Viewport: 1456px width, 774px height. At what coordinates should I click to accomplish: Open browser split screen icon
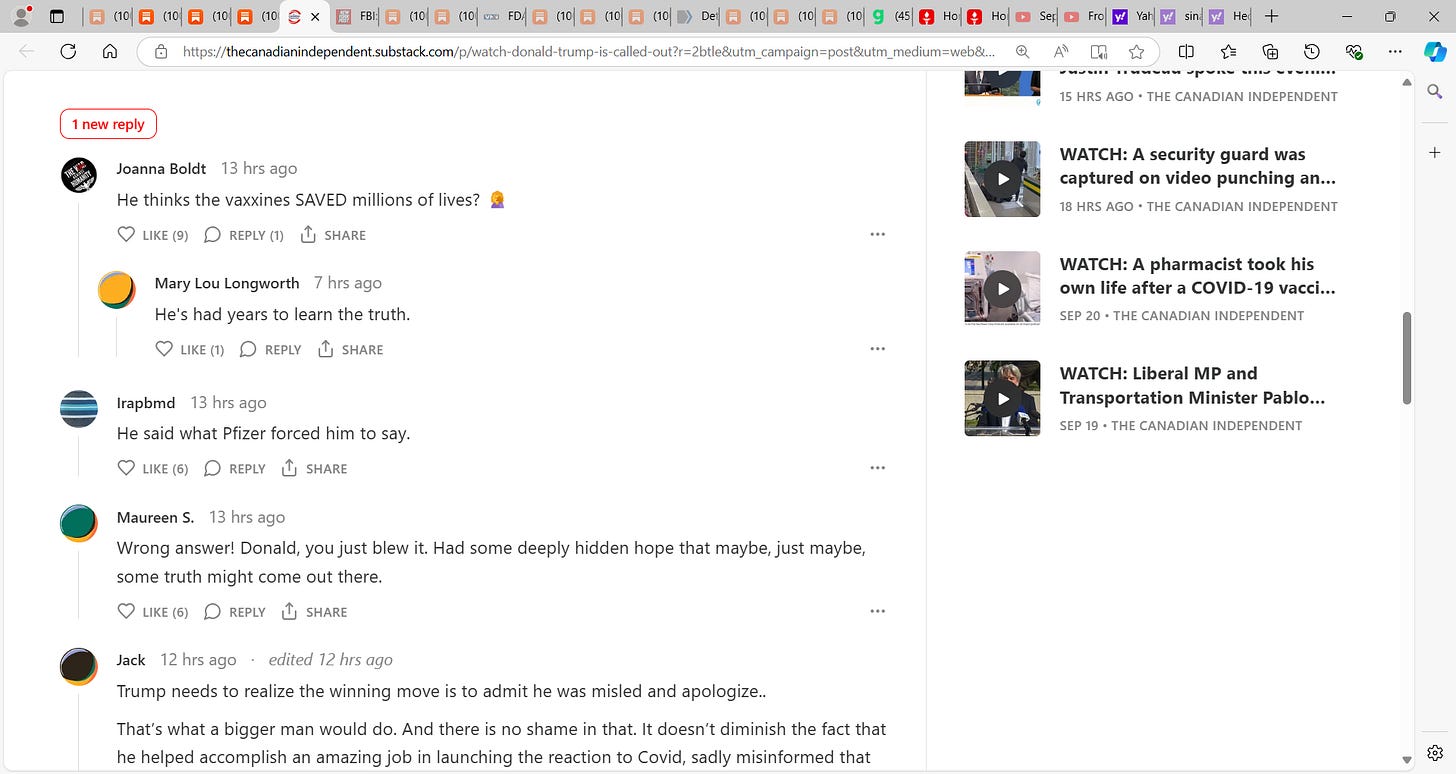tap(1186, 52)
